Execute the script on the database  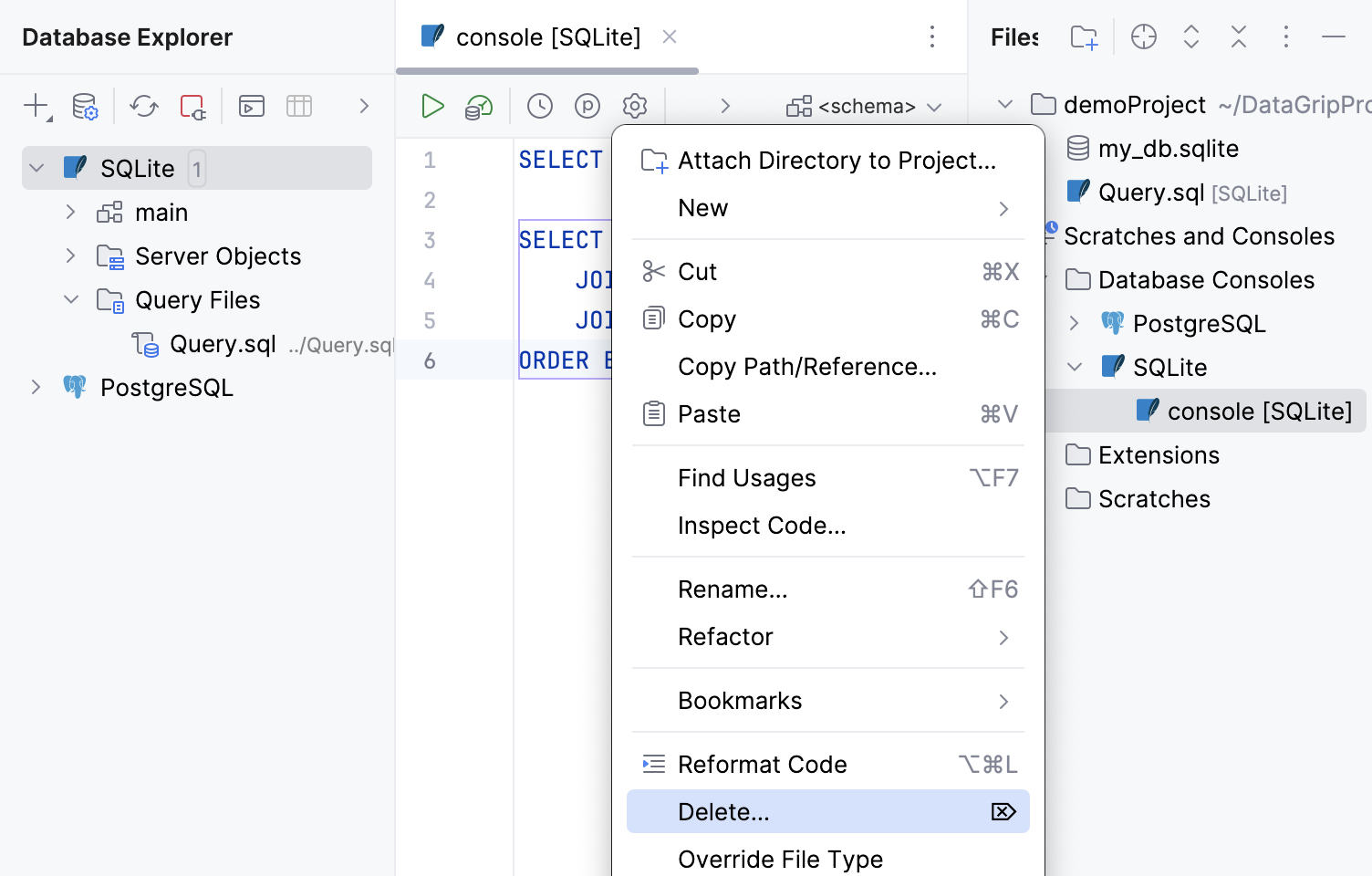(478, 106)
